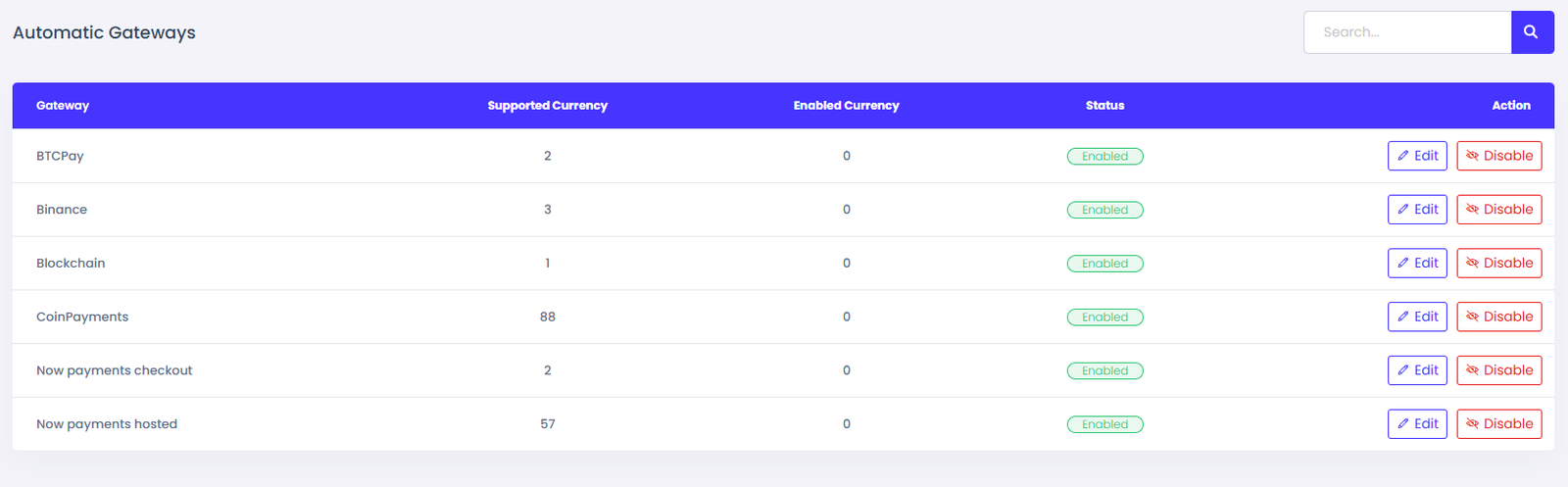1568x487 pixels.
Task: Click crossed-eye icon in CoinPayments row
Action: click(x=1472, y=317)
